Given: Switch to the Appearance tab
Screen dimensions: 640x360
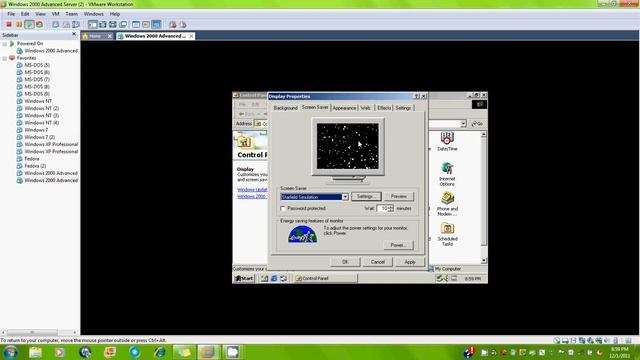Looking at the screenshot, I should tap(344, 108).
